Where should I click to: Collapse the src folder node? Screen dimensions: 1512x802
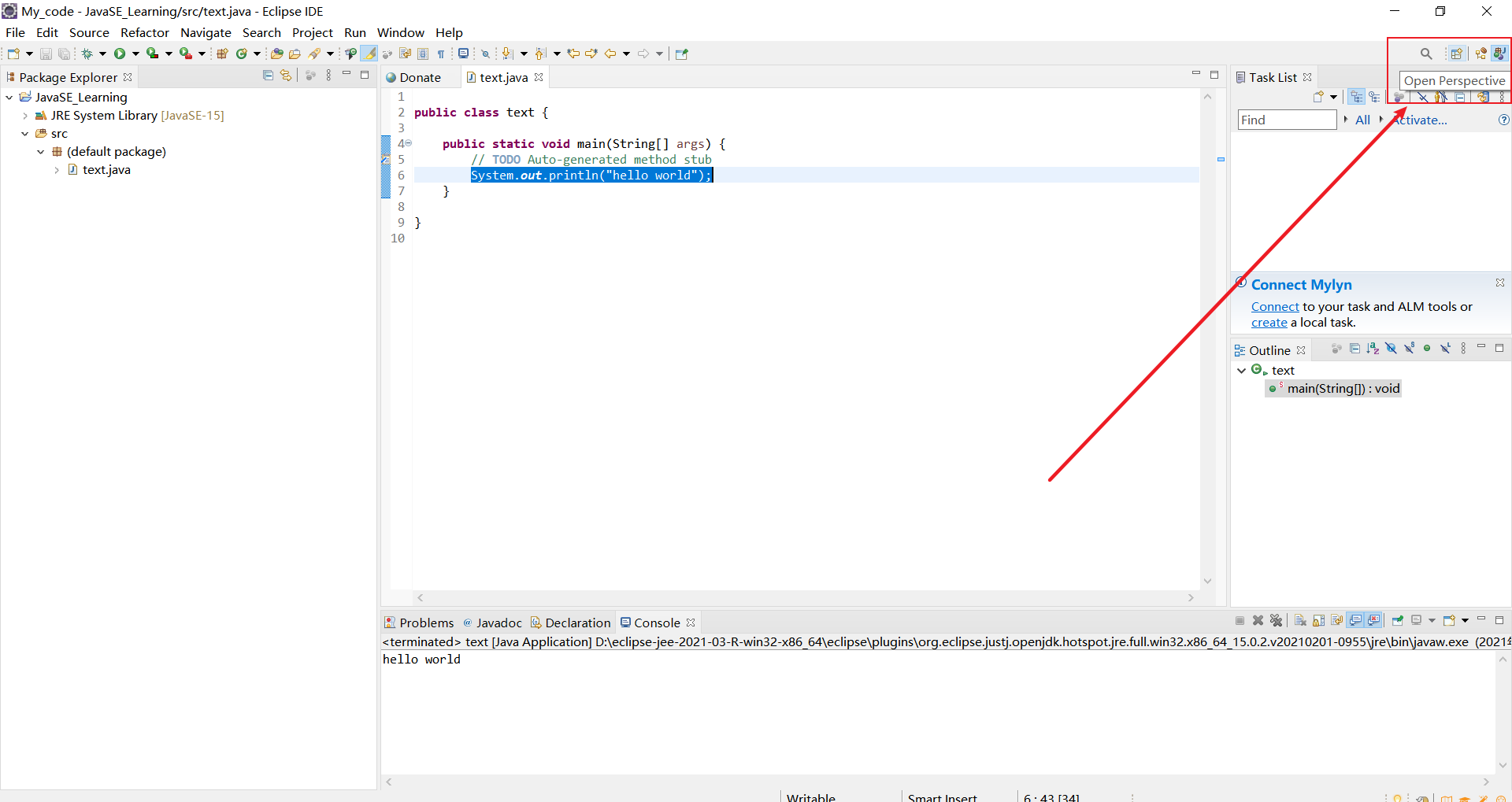pos(25,134)
